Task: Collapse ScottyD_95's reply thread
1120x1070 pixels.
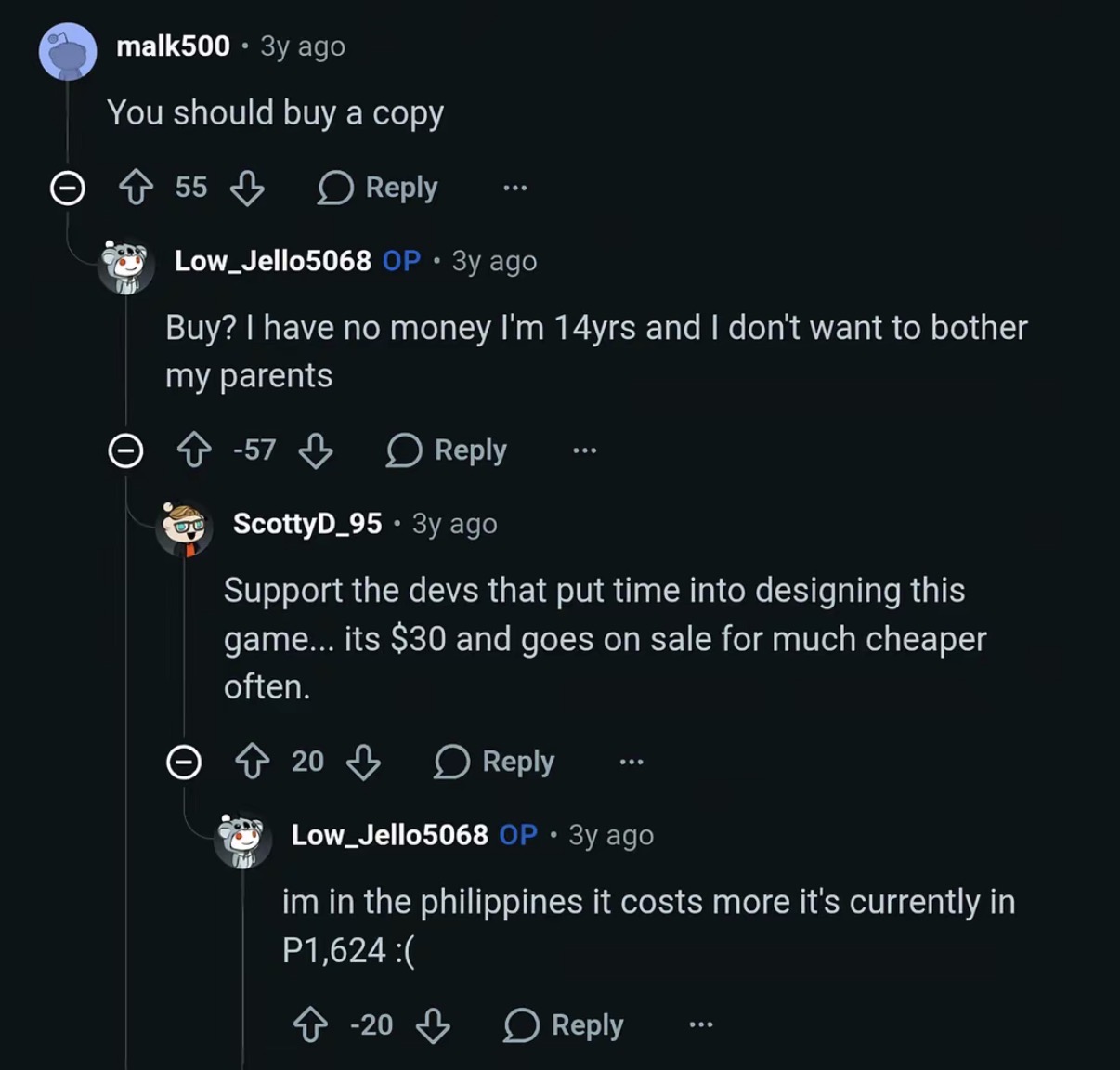Action: pos(184,762)
